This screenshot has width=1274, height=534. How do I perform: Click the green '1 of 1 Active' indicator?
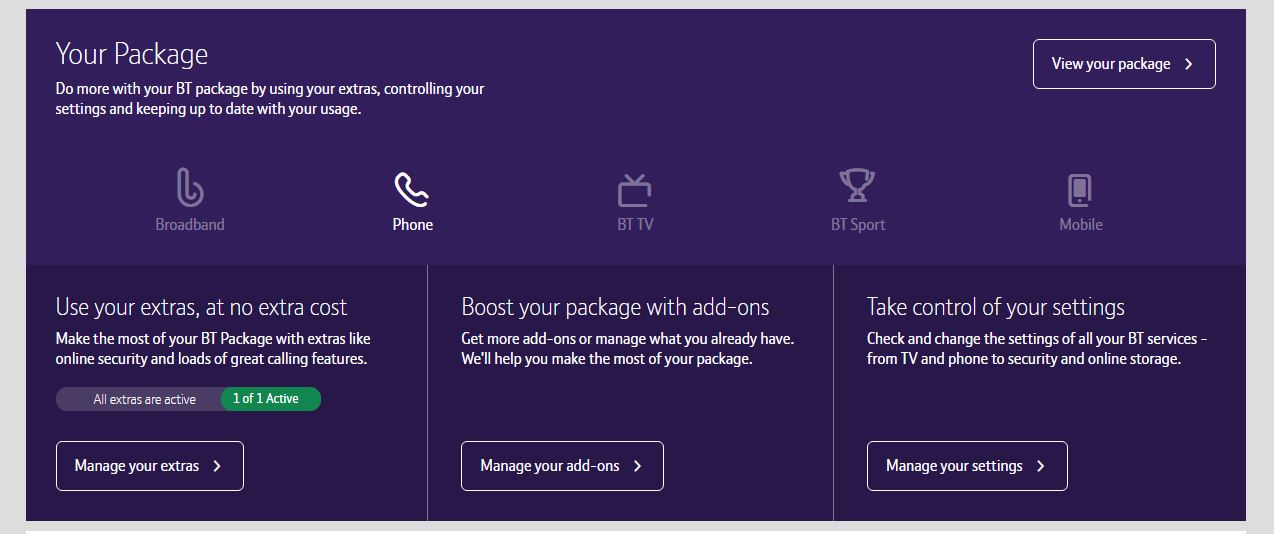[x=268, y=399]
